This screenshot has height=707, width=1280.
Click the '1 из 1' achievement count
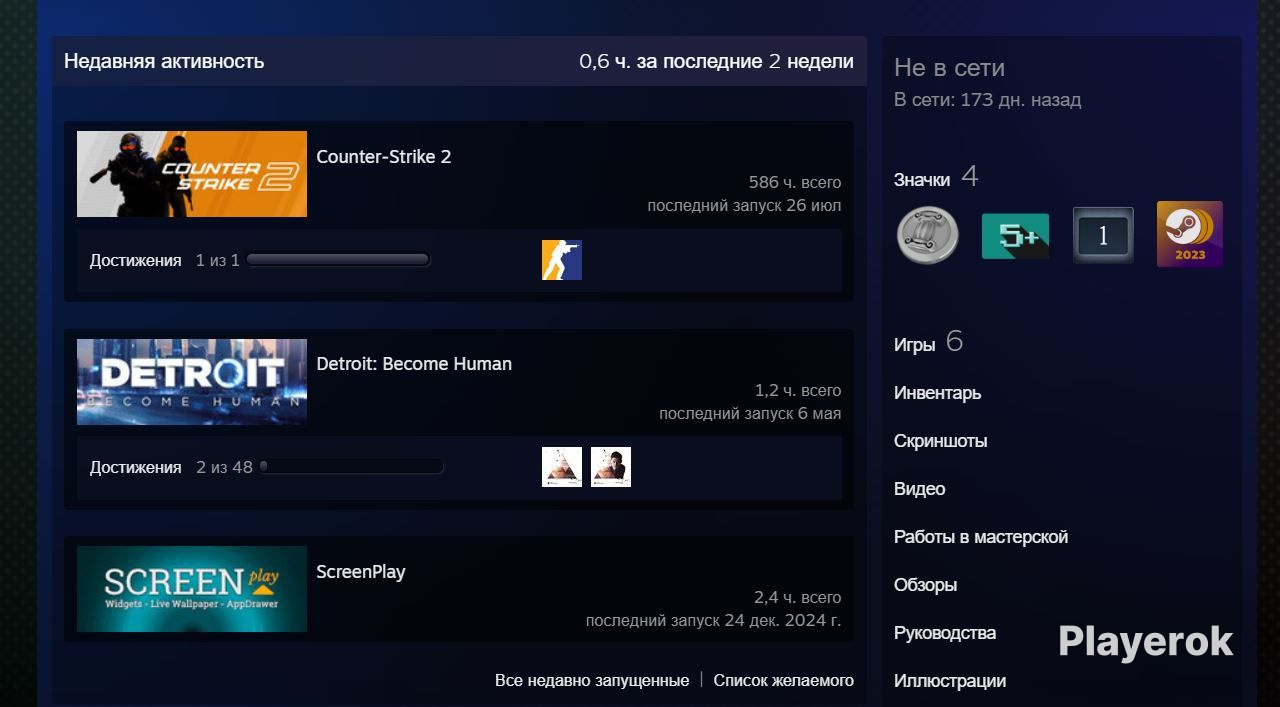pos(218,260)
